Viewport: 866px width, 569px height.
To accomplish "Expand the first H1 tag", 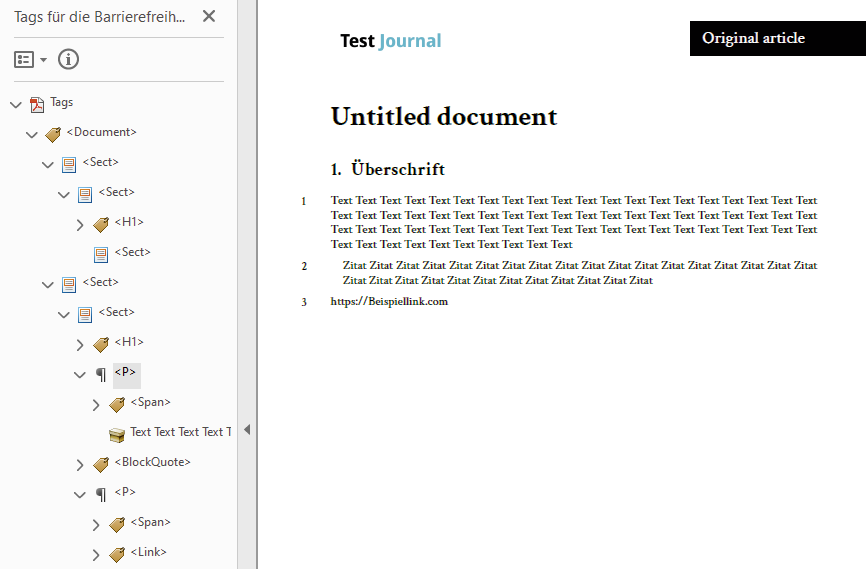I will click(x=80, y=224).
